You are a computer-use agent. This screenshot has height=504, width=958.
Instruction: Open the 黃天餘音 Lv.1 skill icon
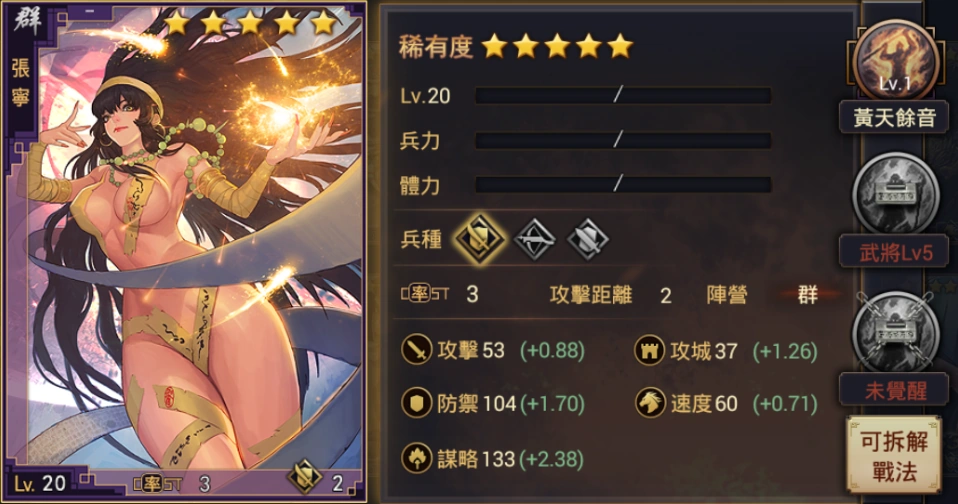pyautogui.click(x=895, y=61)
